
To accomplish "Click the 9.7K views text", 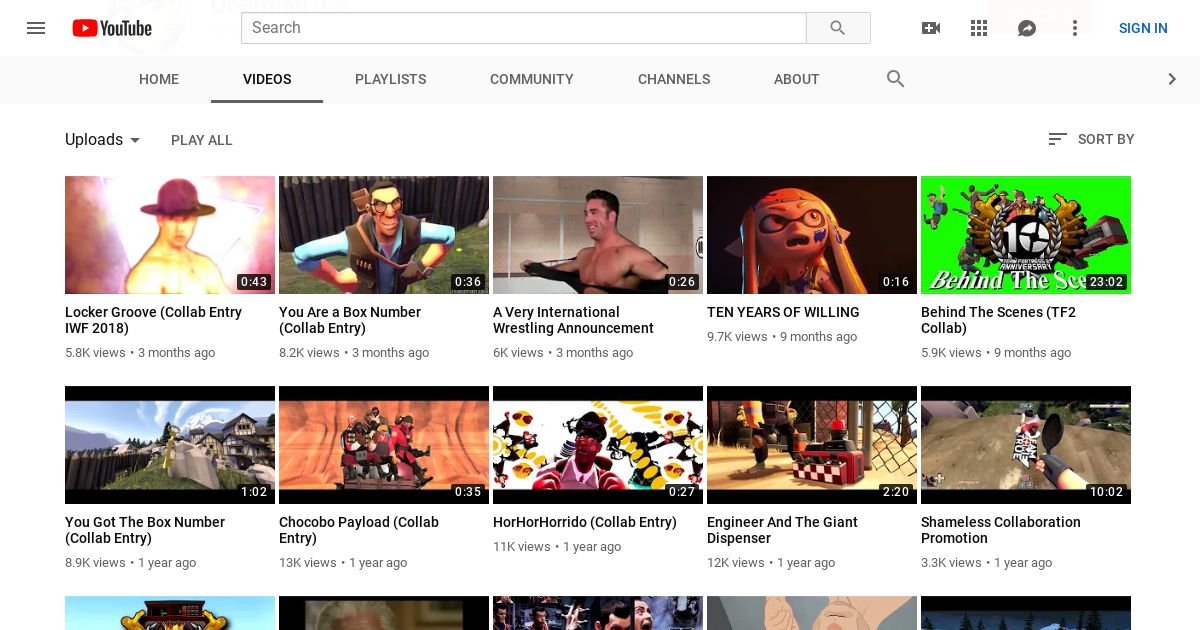I will [737, 337].
